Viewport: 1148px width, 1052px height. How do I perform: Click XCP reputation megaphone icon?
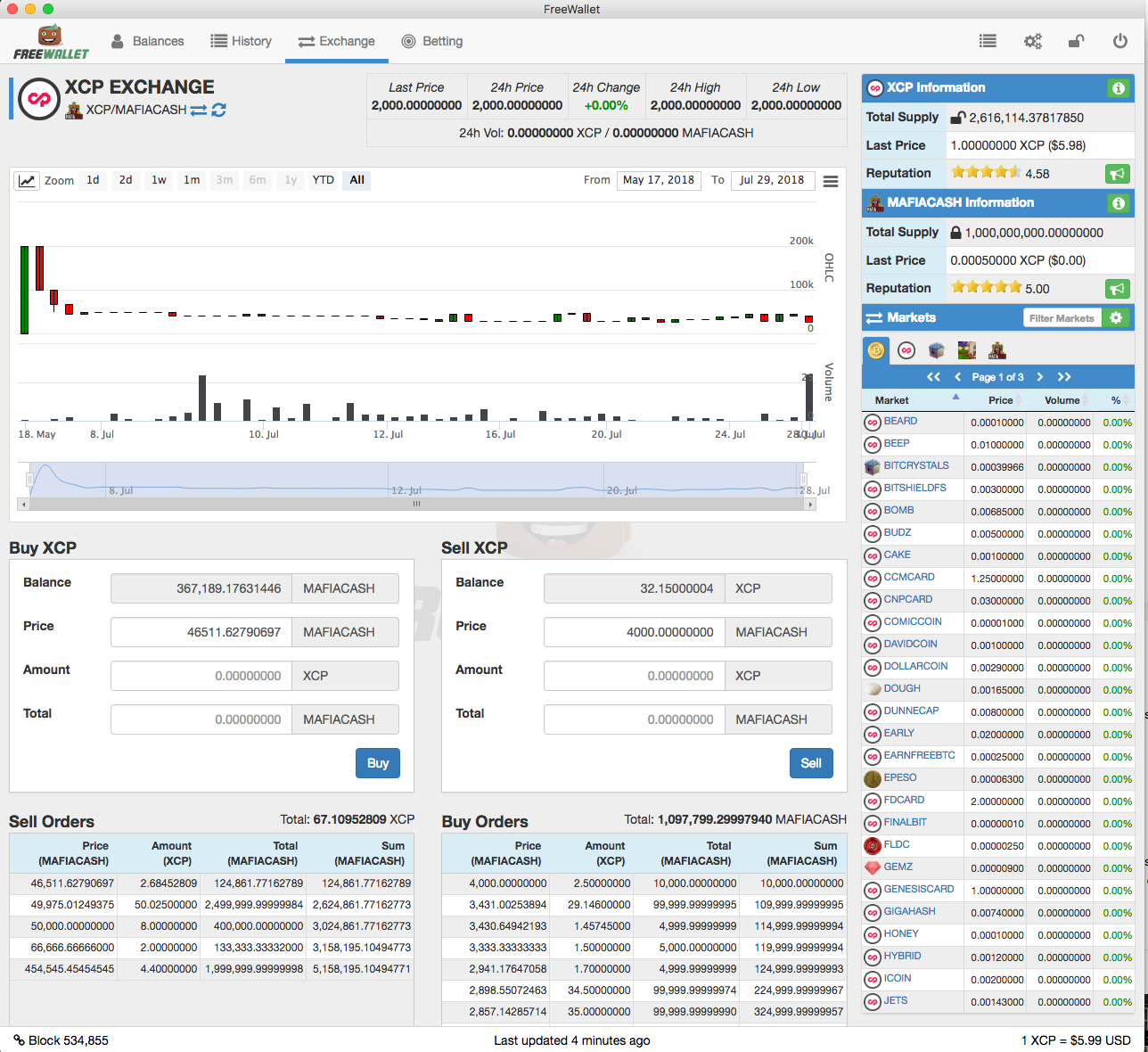pos(1118,174)
